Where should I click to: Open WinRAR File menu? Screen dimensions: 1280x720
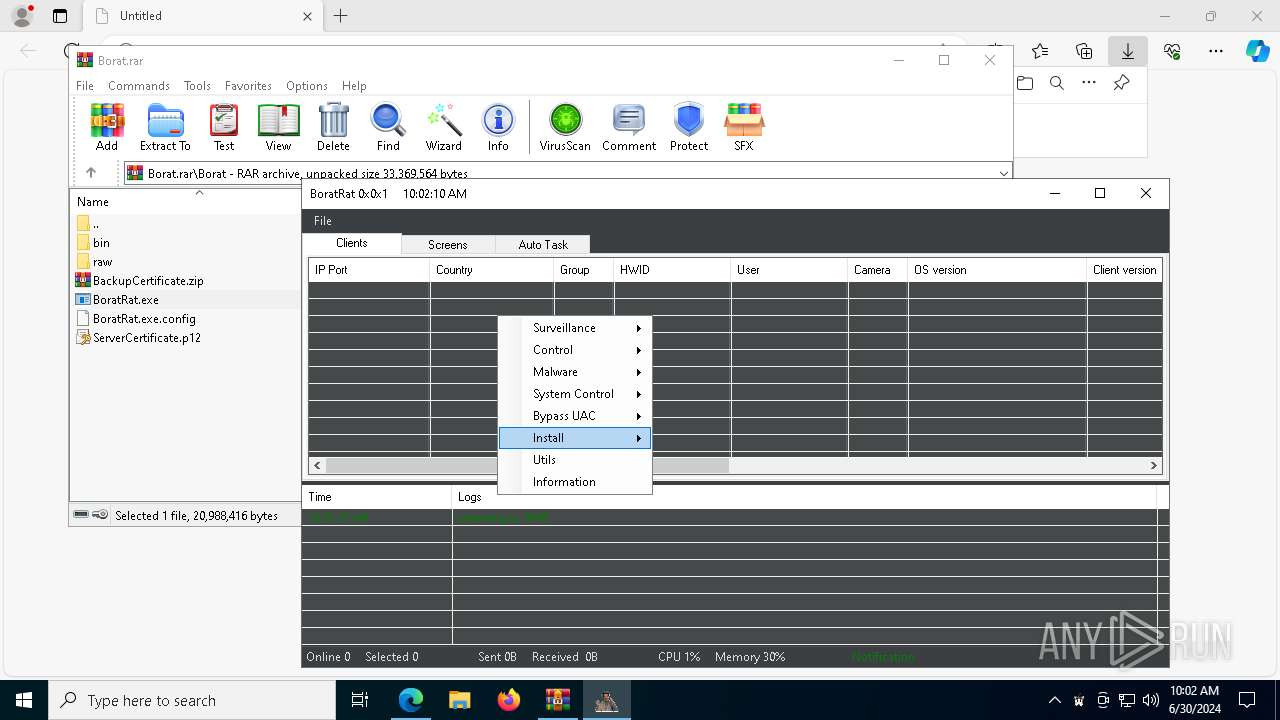tap(85, 86)
